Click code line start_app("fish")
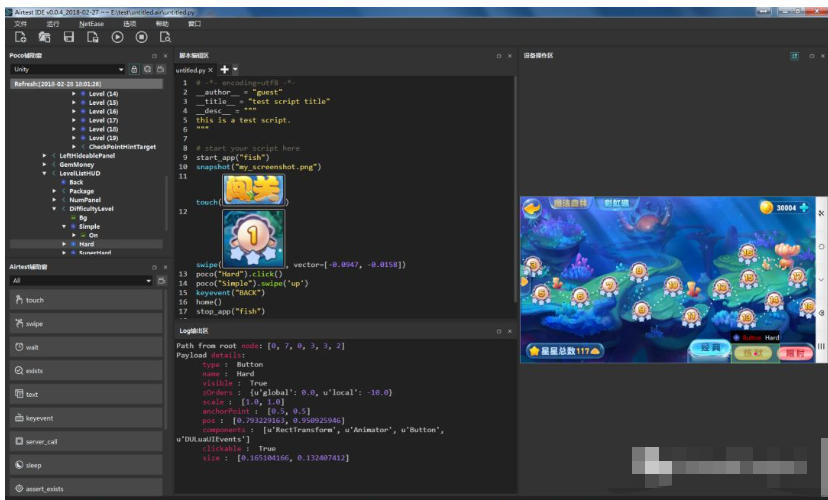 coord(233,157)
